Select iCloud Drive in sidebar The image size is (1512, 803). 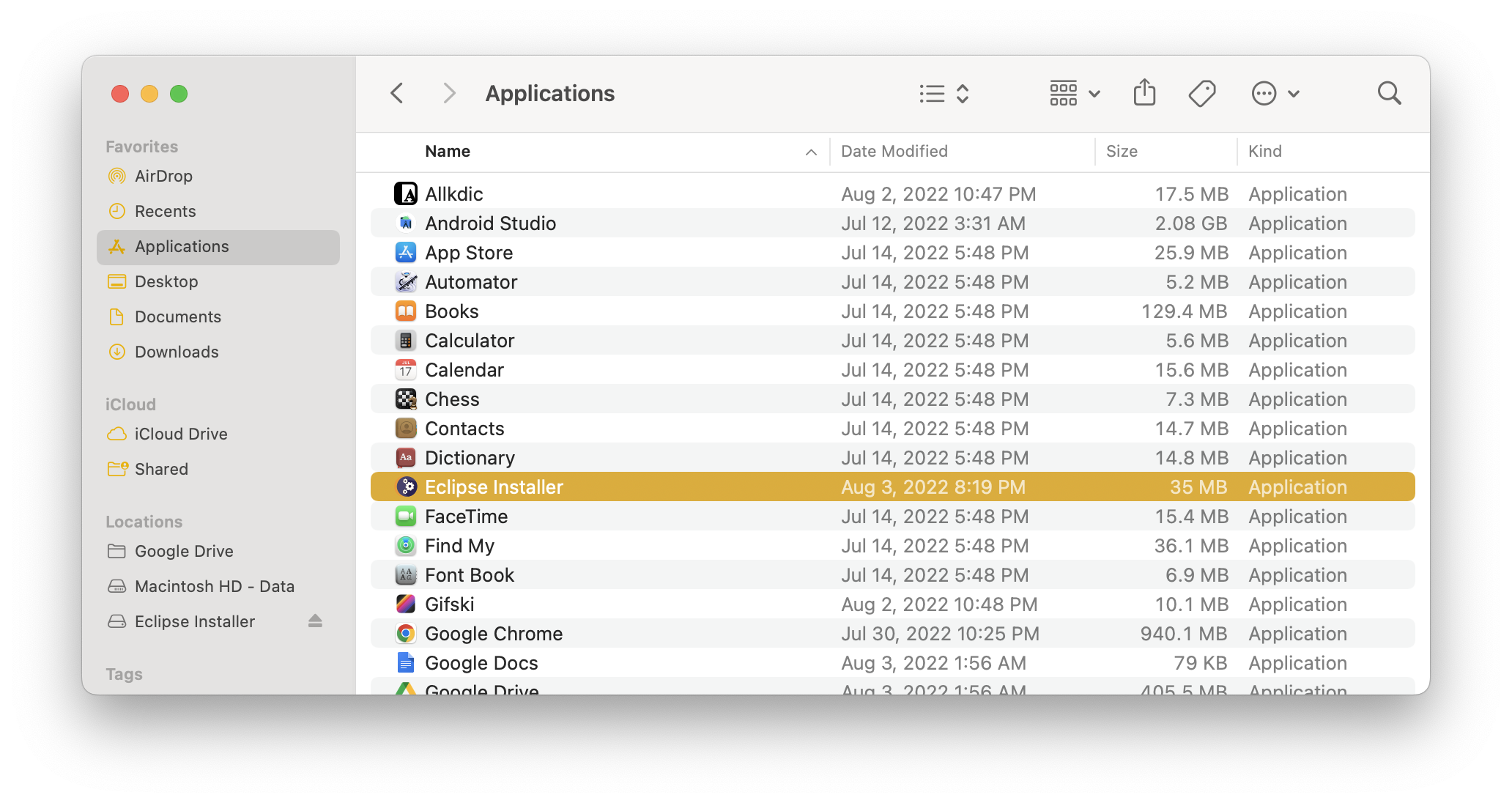181,434
